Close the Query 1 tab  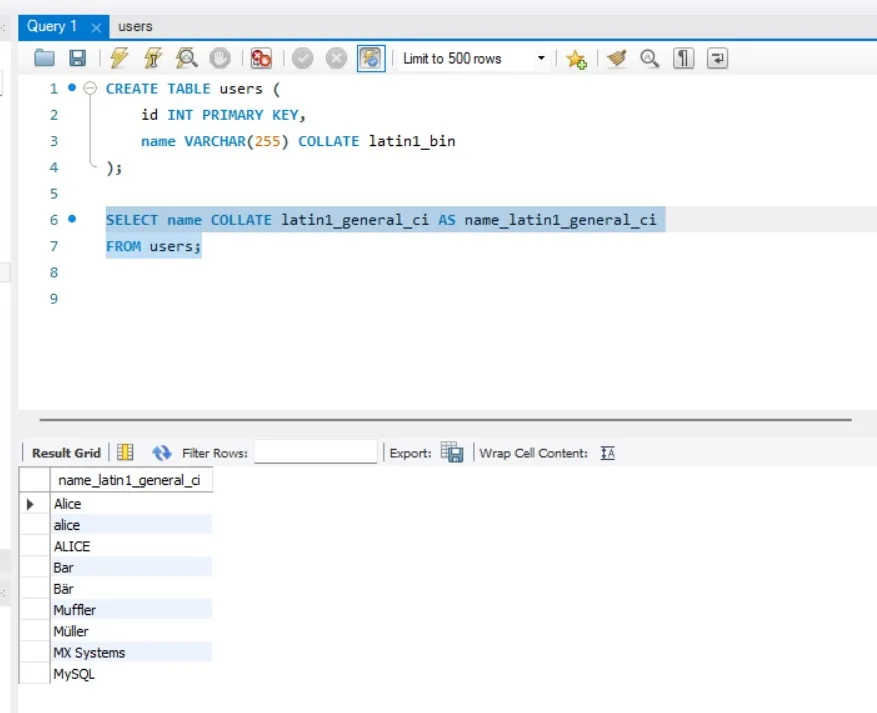click(x=96, y=27)
